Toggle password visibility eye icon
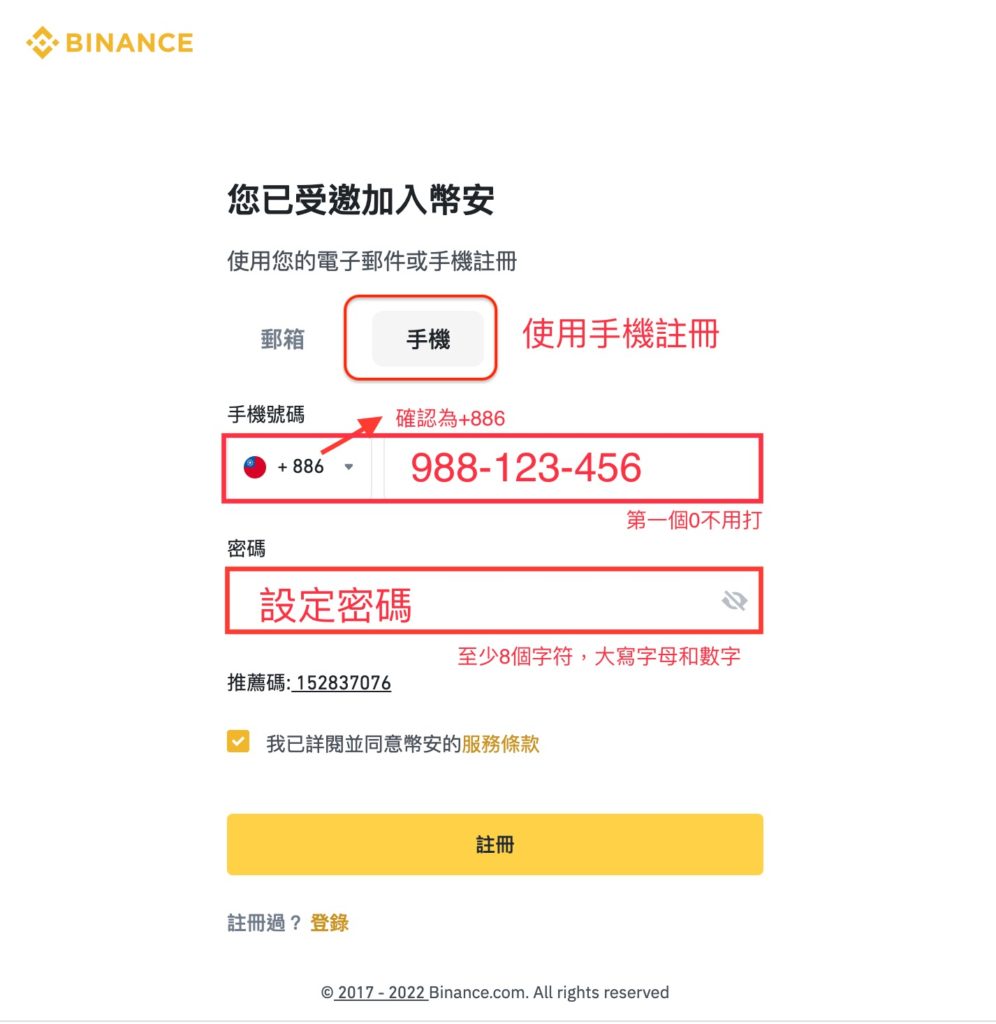The width and height of the screenshot is (996, 1024). (734, 600)
